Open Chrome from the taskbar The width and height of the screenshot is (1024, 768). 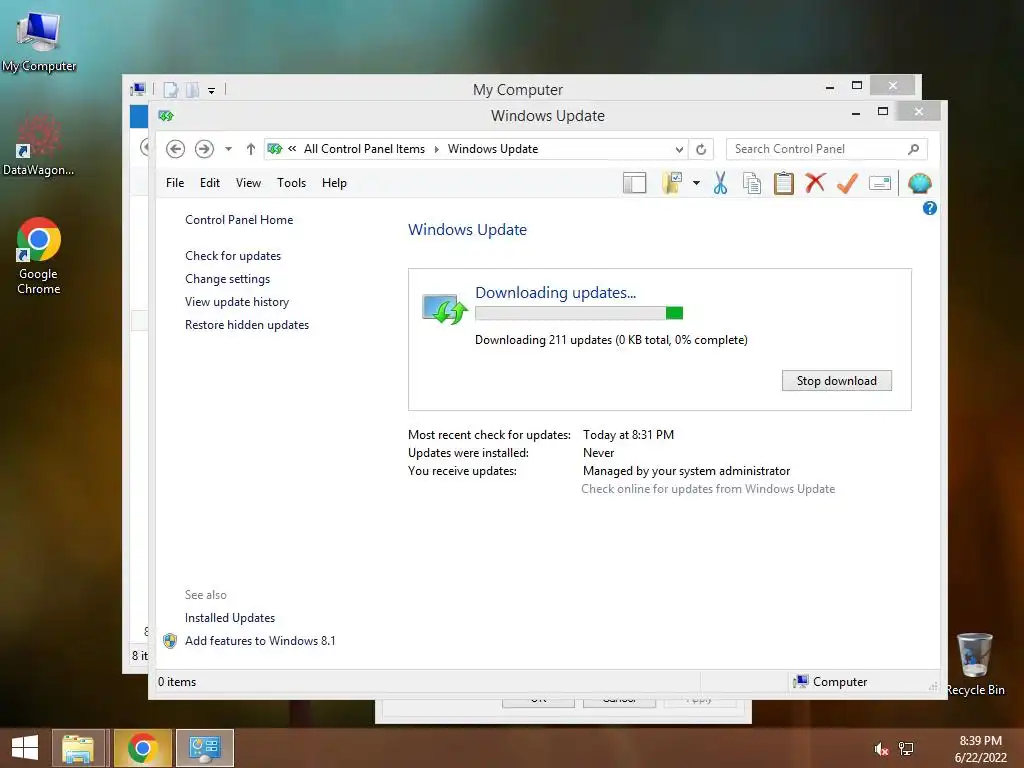coord(142,748)
